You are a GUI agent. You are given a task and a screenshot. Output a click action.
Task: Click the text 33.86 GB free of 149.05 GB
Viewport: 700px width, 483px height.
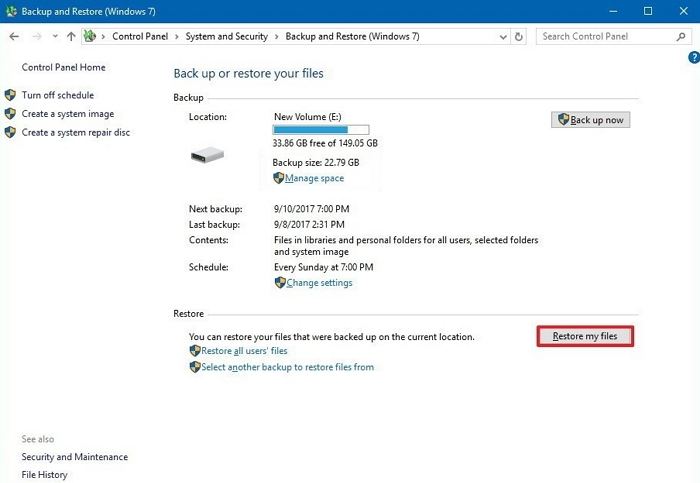(325, 143)
